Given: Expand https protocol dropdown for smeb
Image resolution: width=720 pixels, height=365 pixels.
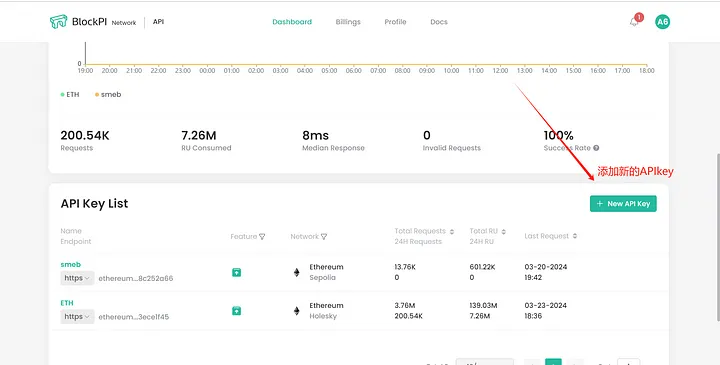Looking at the screenshot, I should [x=77, y=278].
